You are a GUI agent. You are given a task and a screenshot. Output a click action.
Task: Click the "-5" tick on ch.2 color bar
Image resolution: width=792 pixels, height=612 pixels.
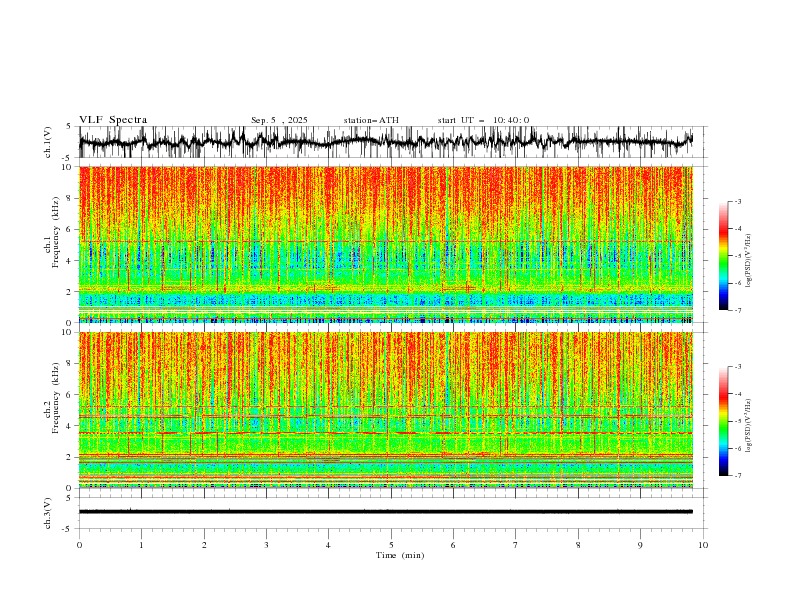click(737, 421)
